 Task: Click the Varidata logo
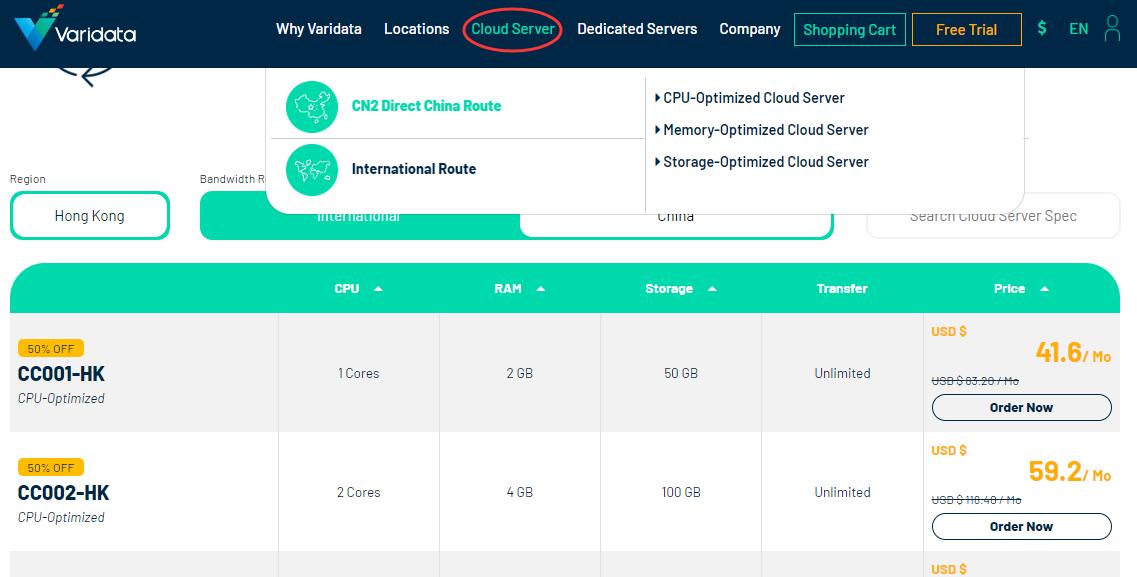(x=75, y=29)
